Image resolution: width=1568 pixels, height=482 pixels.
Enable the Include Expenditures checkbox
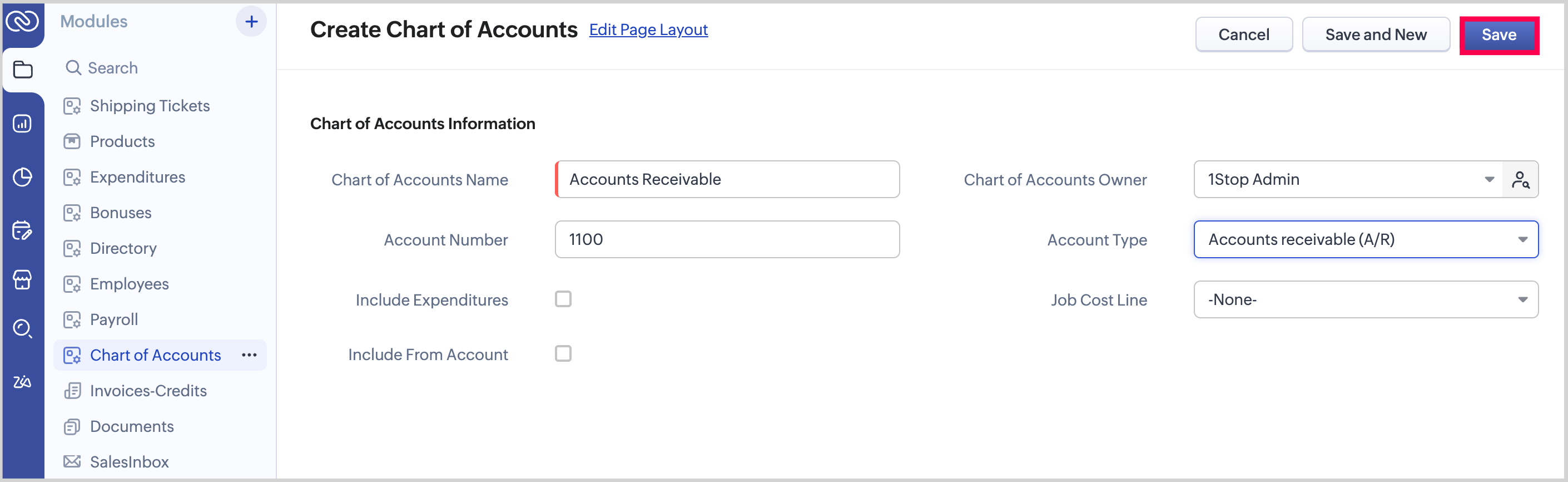(x=563, y=299)
